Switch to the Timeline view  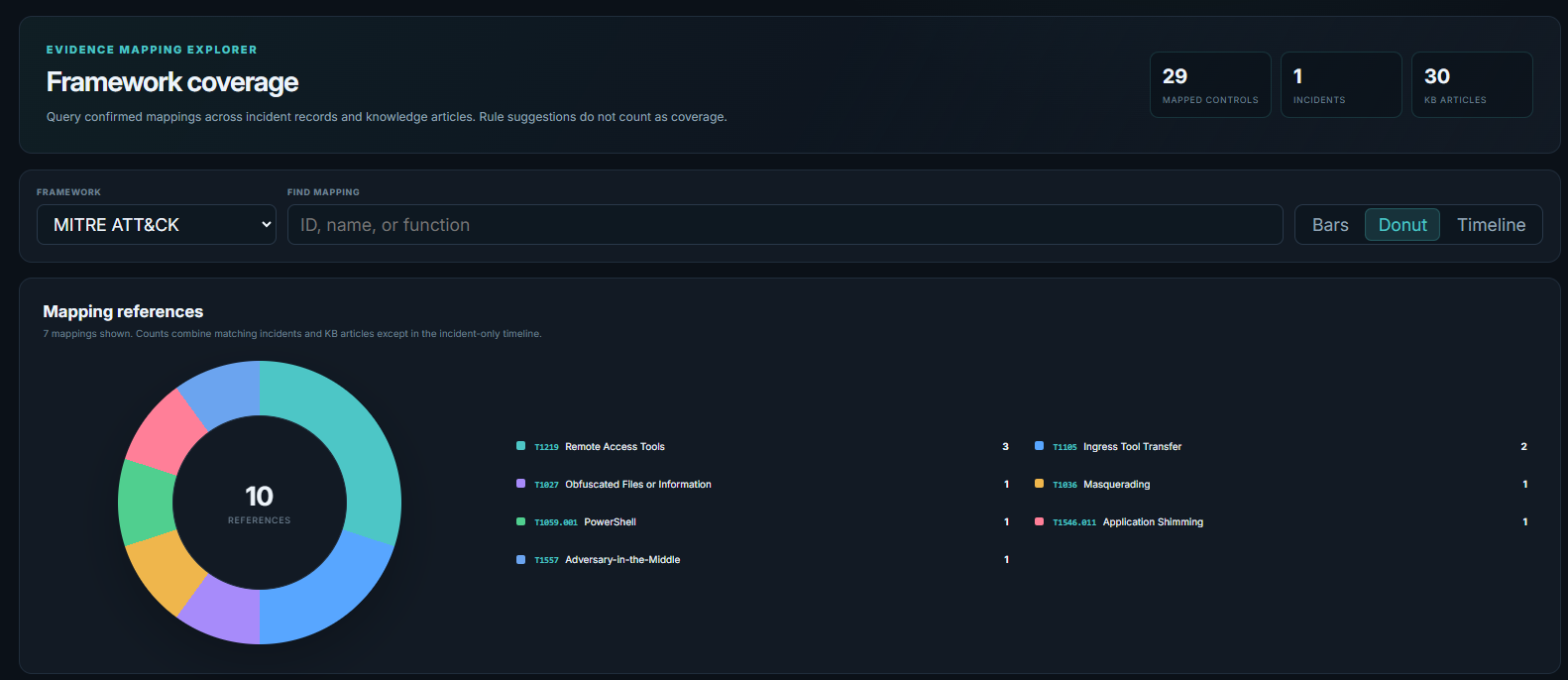[1491, 225]
